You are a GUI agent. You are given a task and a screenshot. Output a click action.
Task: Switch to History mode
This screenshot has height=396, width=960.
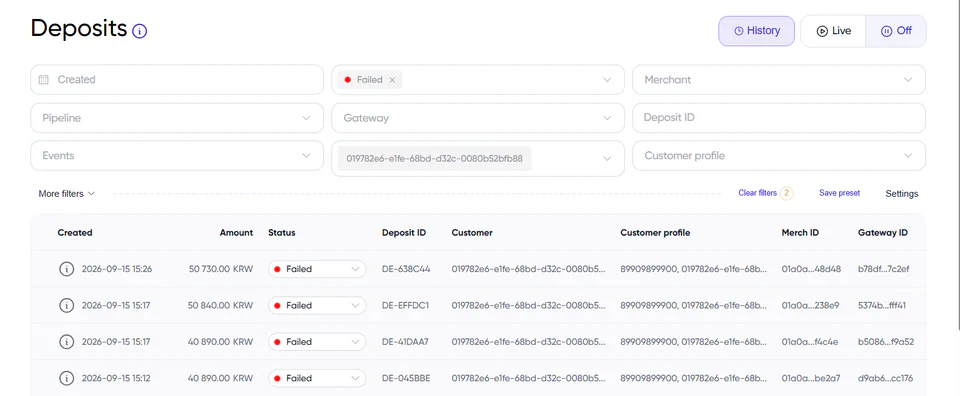pyautogui.click(x=757, y=31)
